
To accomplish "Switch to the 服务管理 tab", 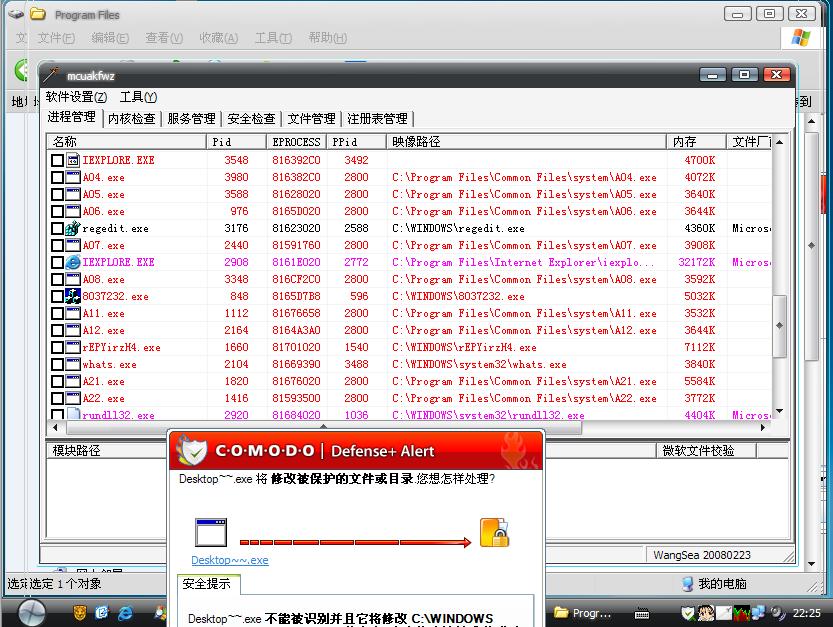I will tap(191, 118).
